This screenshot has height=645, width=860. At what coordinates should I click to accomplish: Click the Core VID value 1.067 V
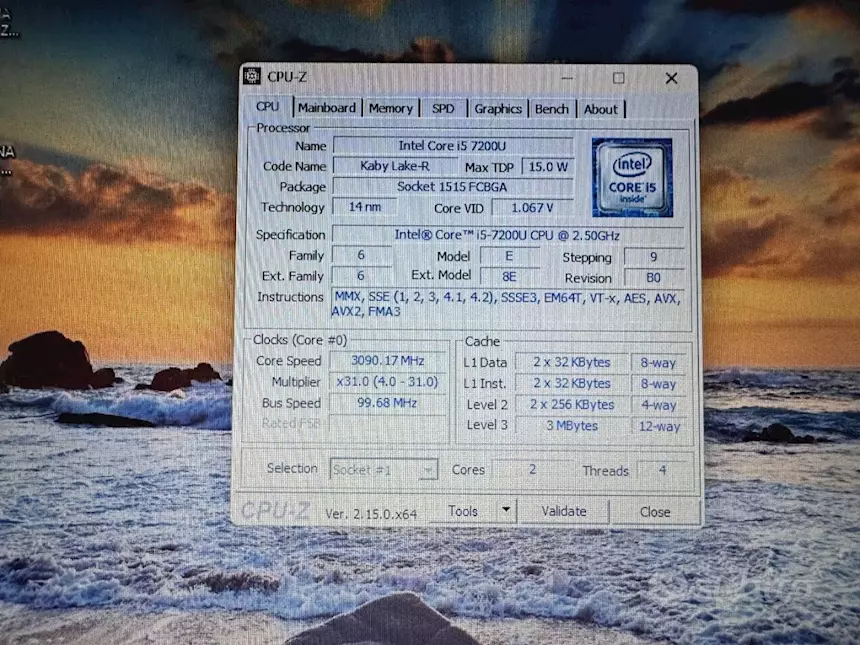533,208
